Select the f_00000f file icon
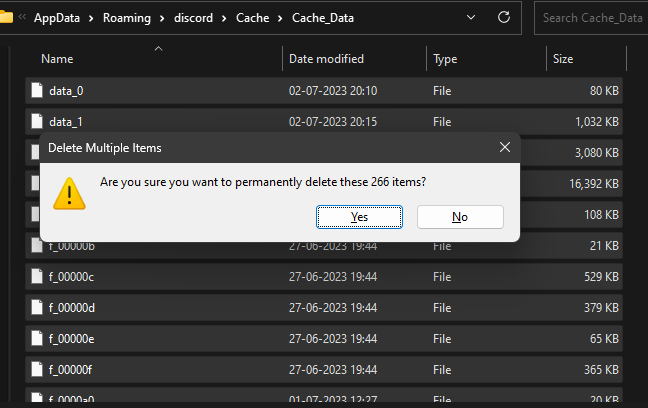The image size is (648, 408). coord(37,370)
